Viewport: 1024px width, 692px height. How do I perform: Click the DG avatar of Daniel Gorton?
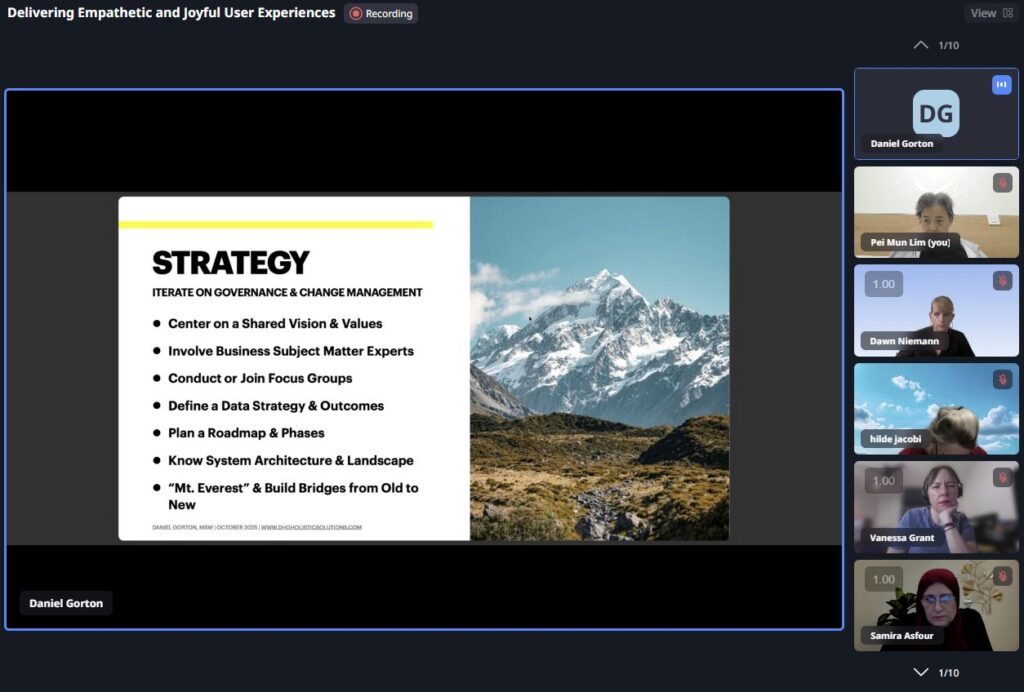(x=936, y=113)
